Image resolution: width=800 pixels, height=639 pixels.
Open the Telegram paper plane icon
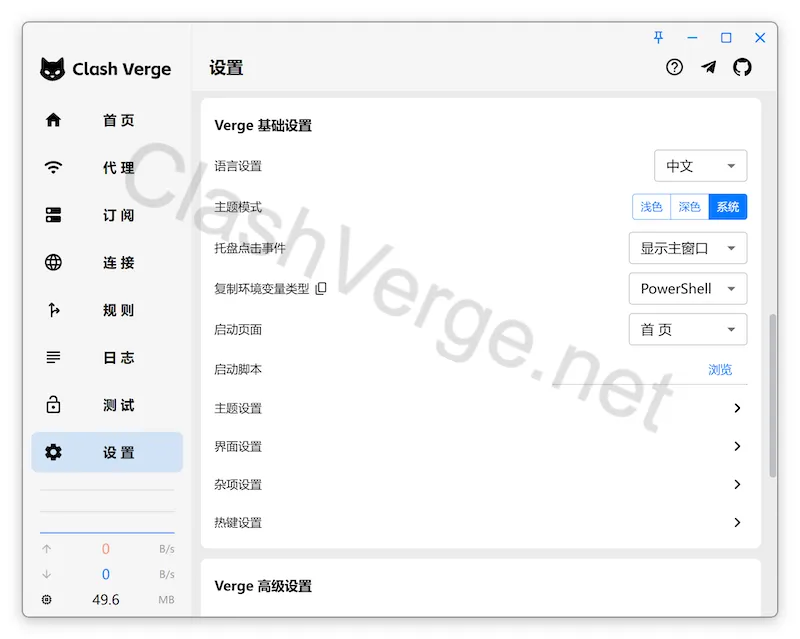(x=708, y=67)
